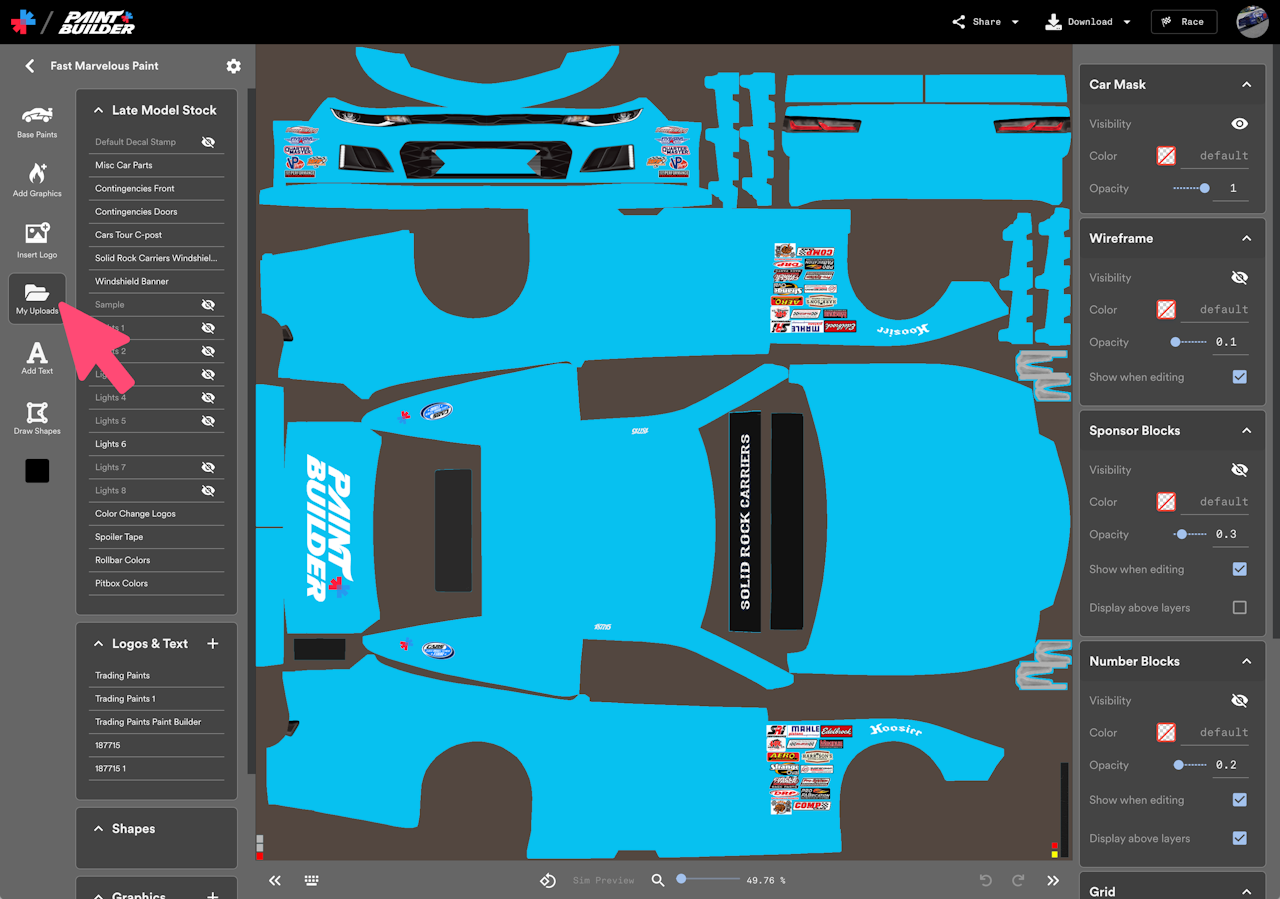
Task: Collapse the Late Model Stock section
Action: [x=99, y=111]
